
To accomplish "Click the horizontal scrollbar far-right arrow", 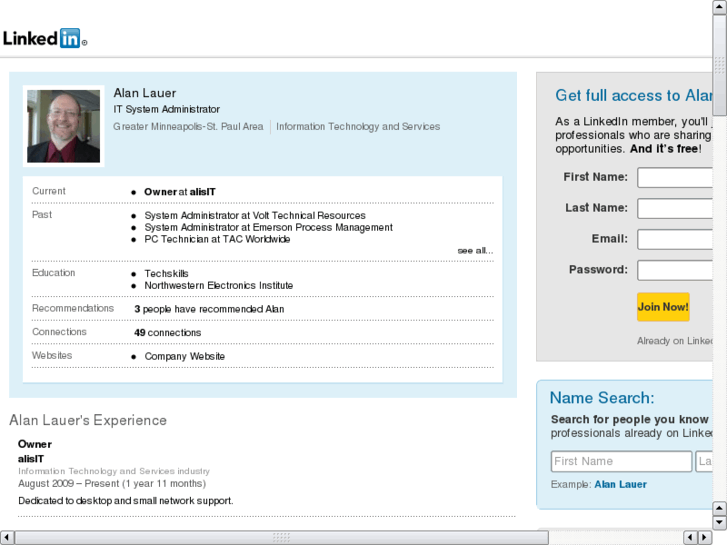I will pyautogui.click(x=704, y=537).
